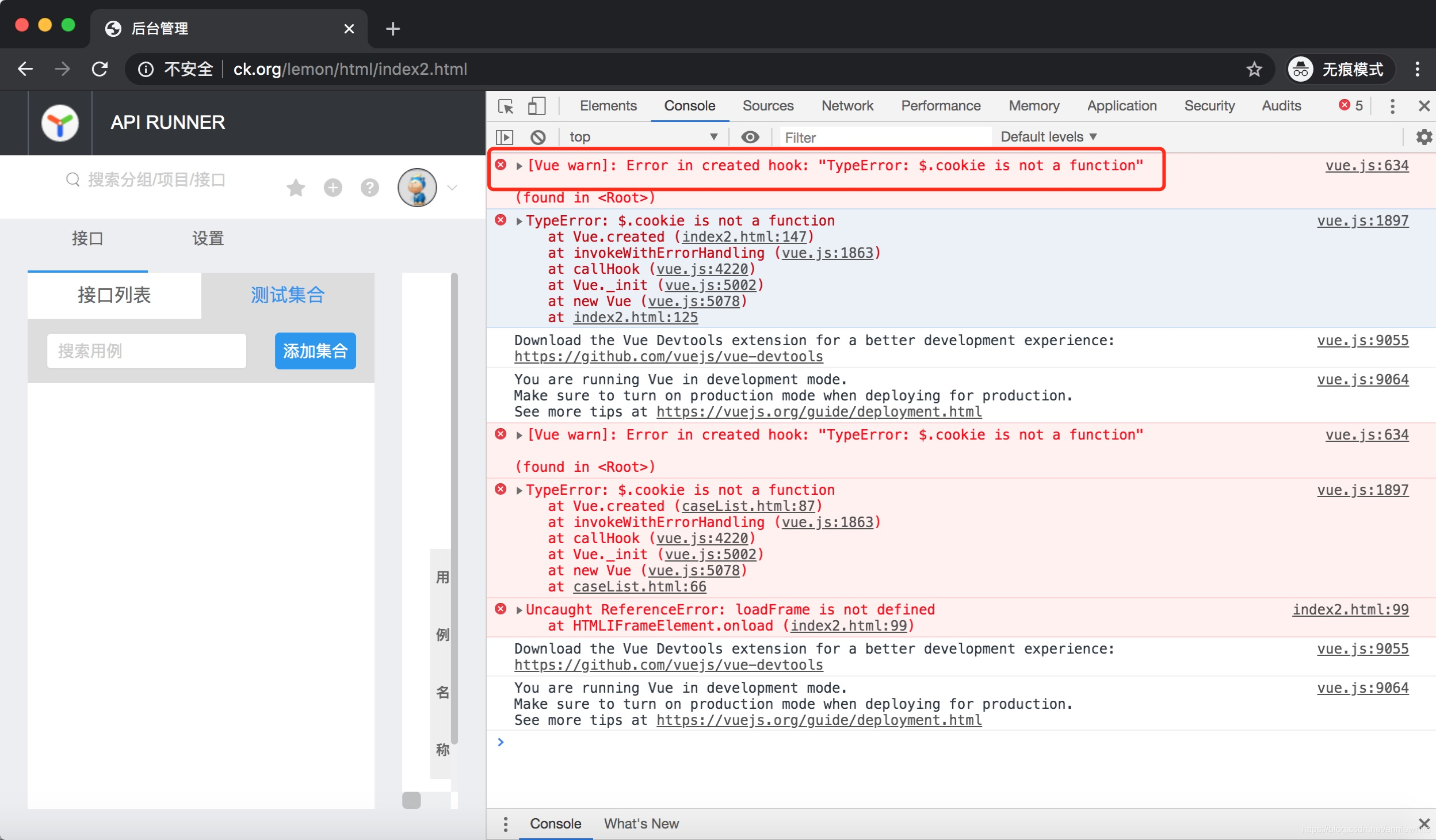Toggle the eye filter visibility icon

(x=750, y=136)
